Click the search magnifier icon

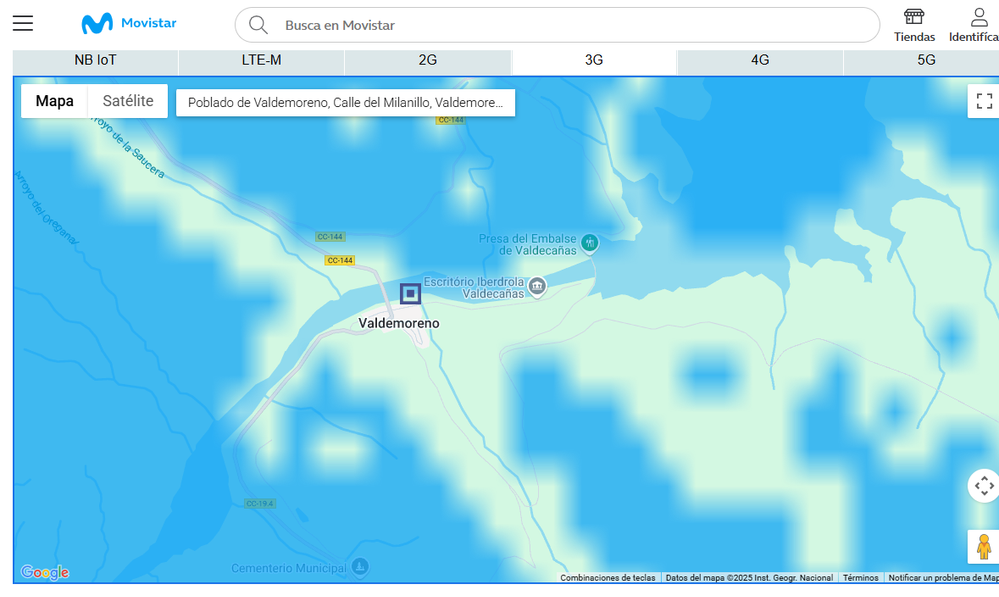pyautogui.click(x=258, y=25)
